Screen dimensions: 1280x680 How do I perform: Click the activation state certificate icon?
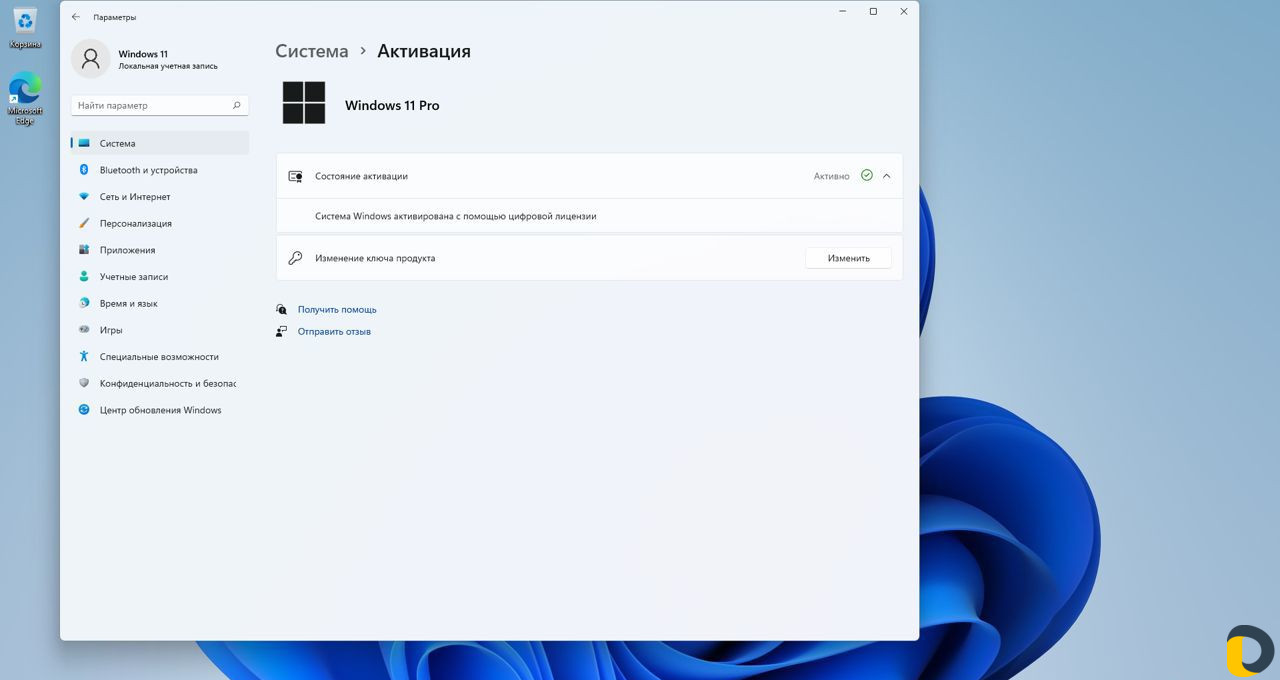click(x=295, y=176)
